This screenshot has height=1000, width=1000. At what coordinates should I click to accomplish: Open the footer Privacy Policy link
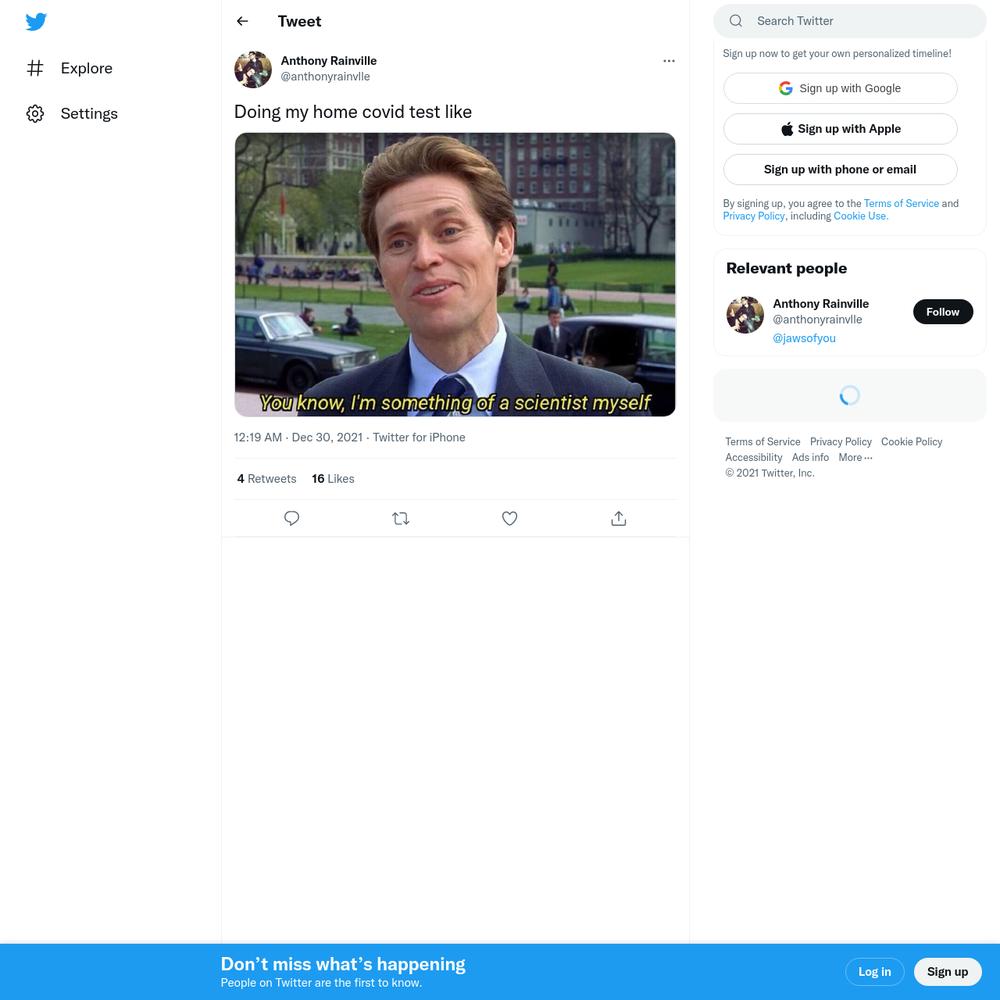pos(841,441)
